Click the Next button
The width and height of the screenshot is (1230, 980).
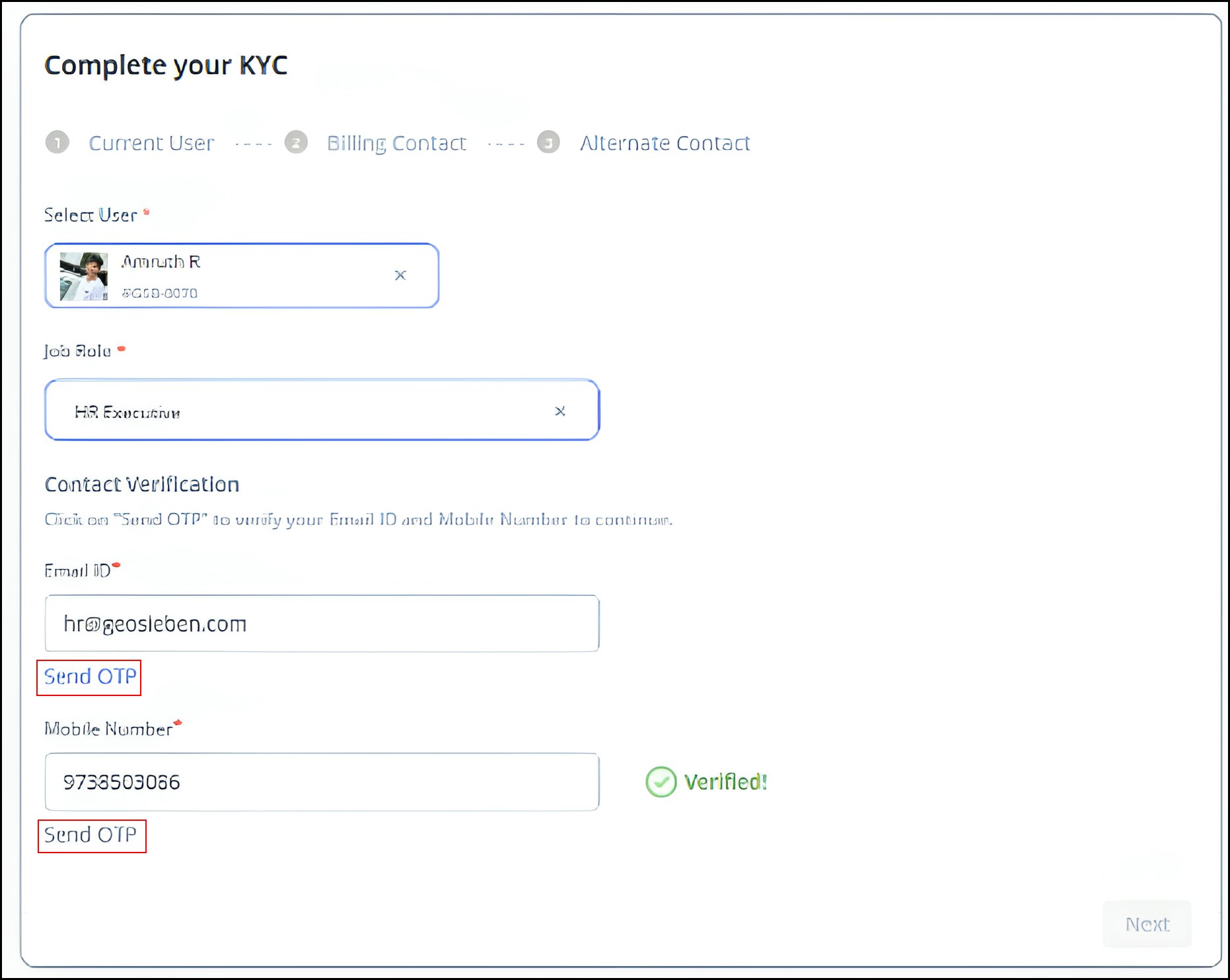pyautogui.click(x=1147, y=924)
